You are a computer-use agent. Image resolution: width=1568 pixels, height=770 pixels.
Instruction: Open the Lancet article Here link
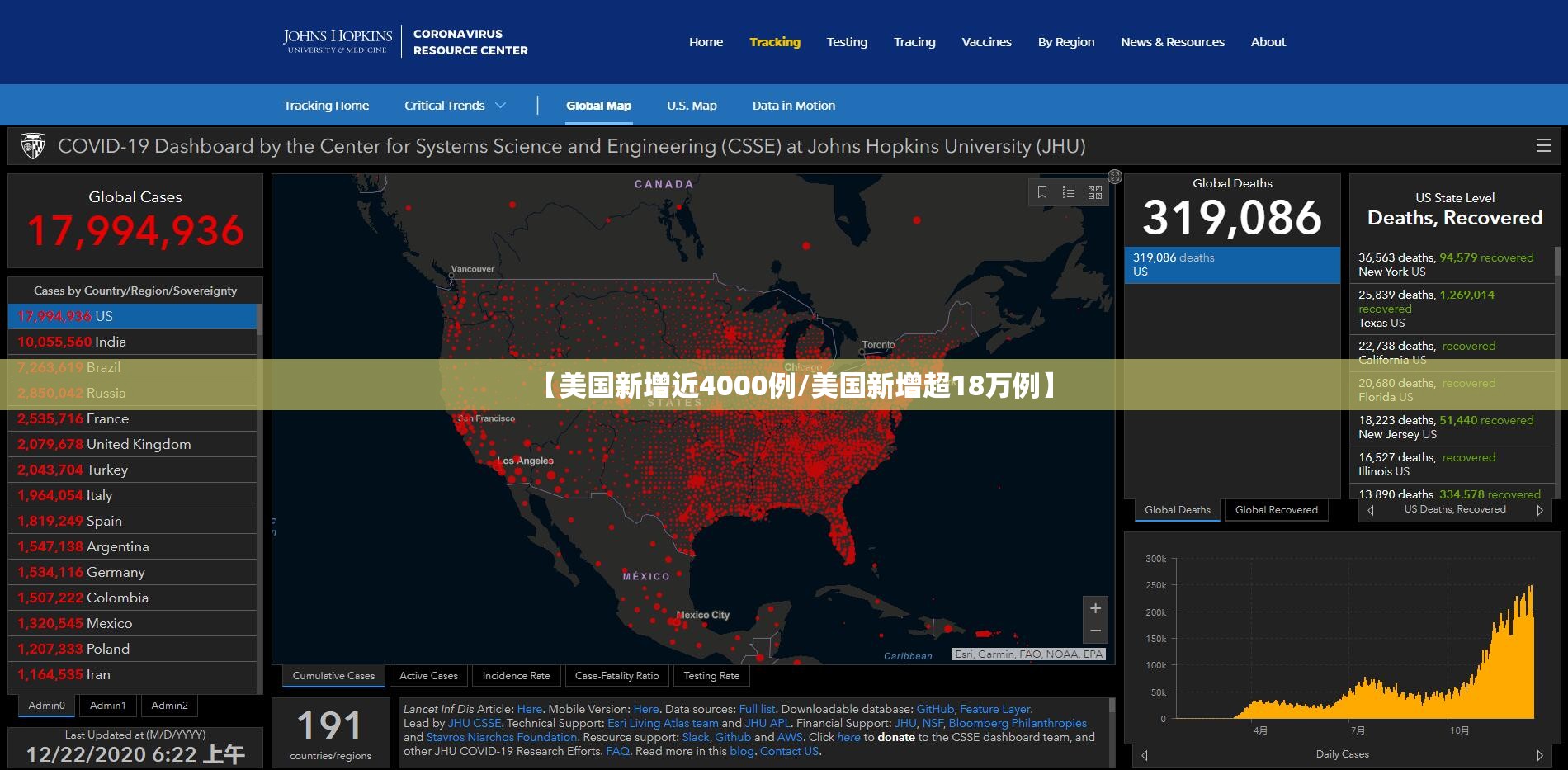coord(530,709)
